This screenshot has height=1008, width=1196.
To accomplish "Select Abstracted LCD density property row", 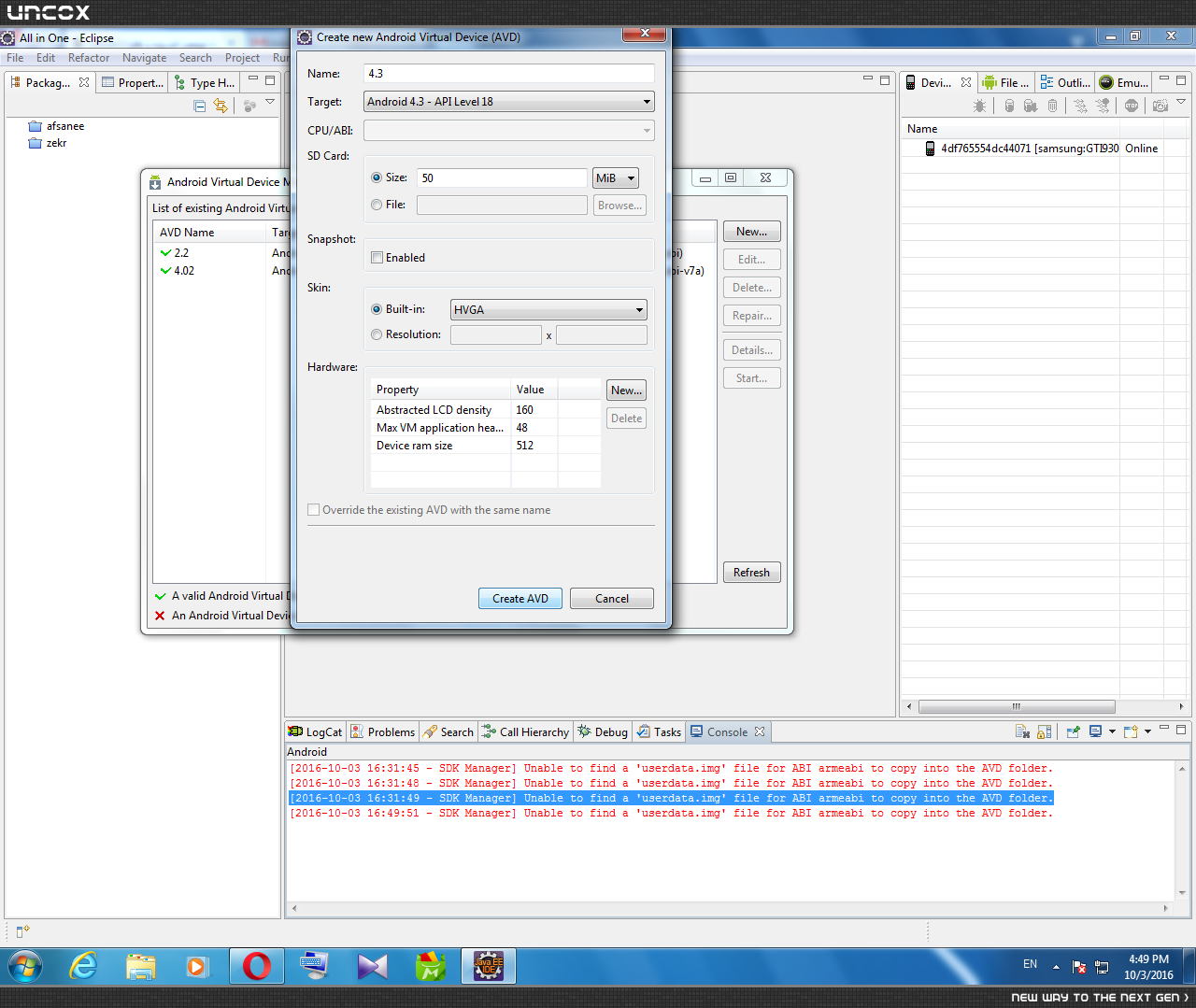I will [486, 410].
